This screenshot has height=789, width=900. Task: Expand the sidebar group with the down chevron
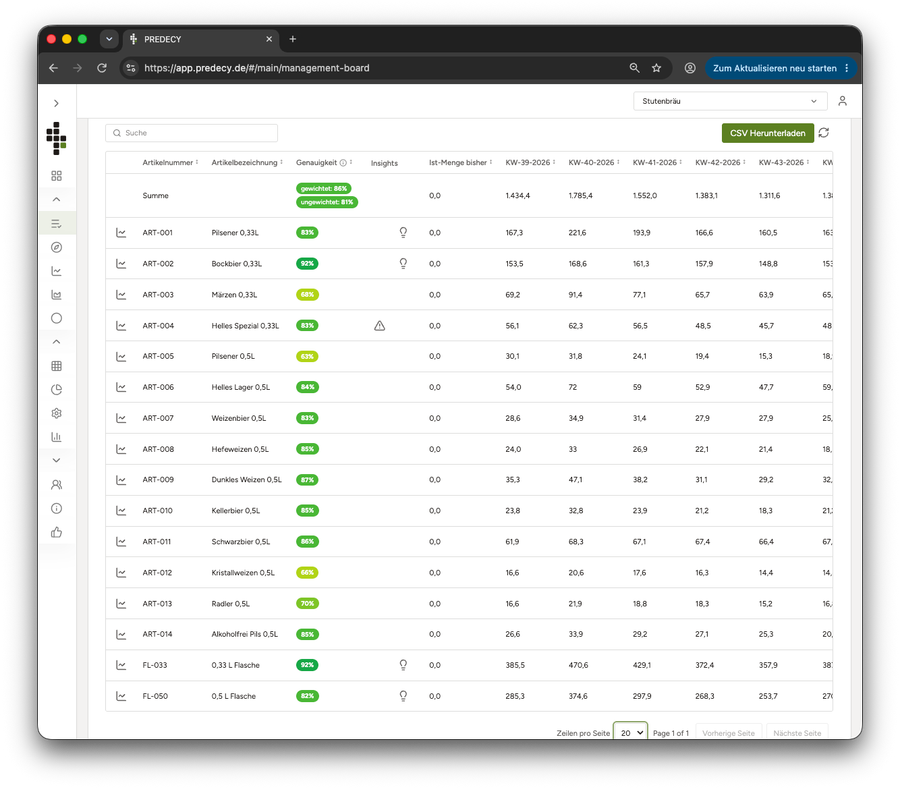coord(56,460)
